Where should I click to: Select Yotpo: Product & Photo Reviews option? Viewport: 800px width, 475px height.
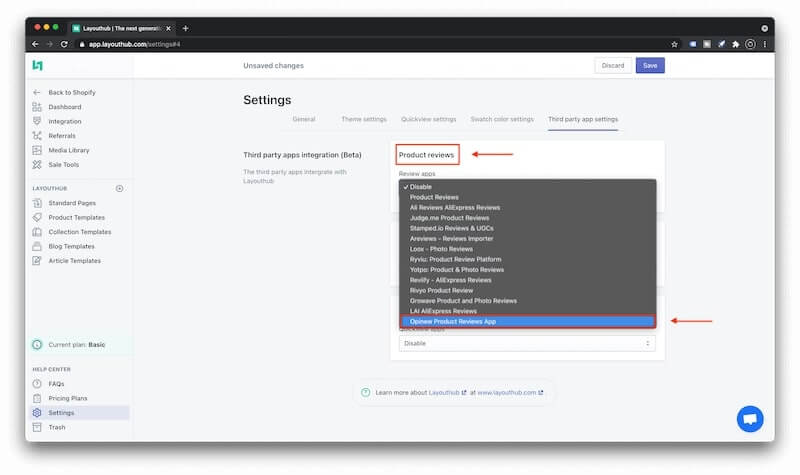tap(528, 269)
